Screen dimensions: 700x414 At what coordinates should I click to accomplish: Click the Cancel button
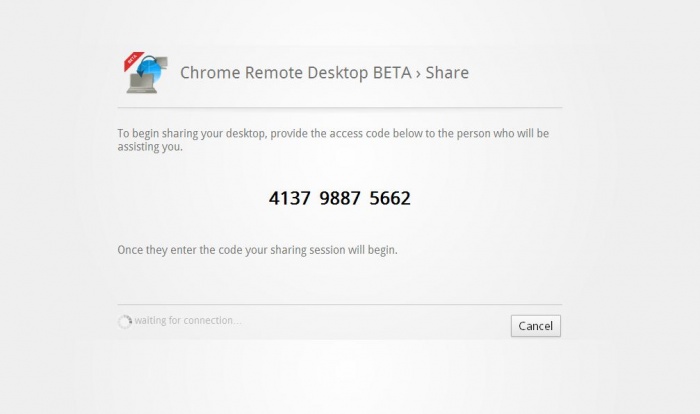[536, 326]
